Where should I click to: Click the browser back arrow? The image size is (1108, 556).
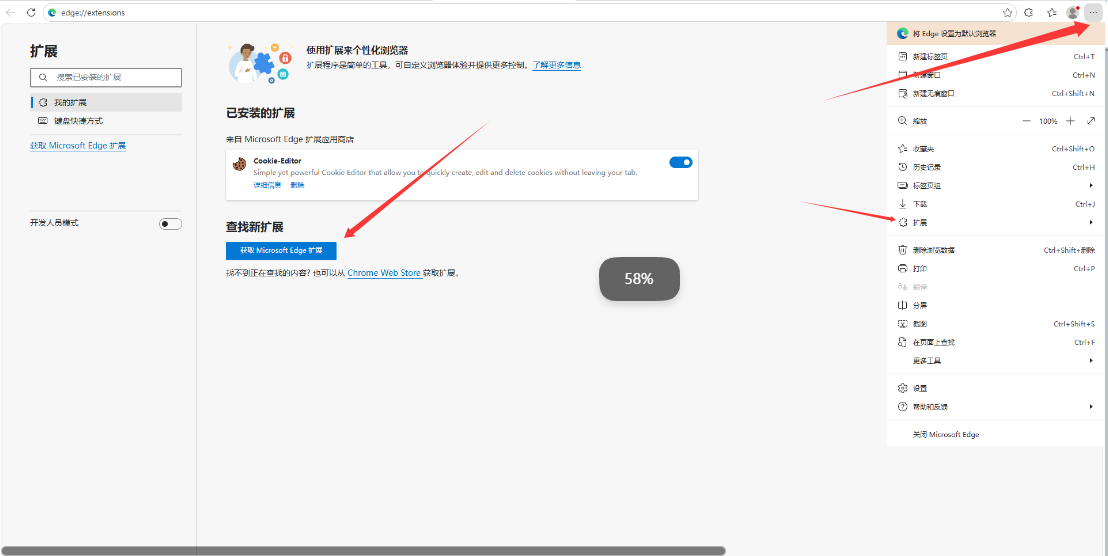click(11, 13)
